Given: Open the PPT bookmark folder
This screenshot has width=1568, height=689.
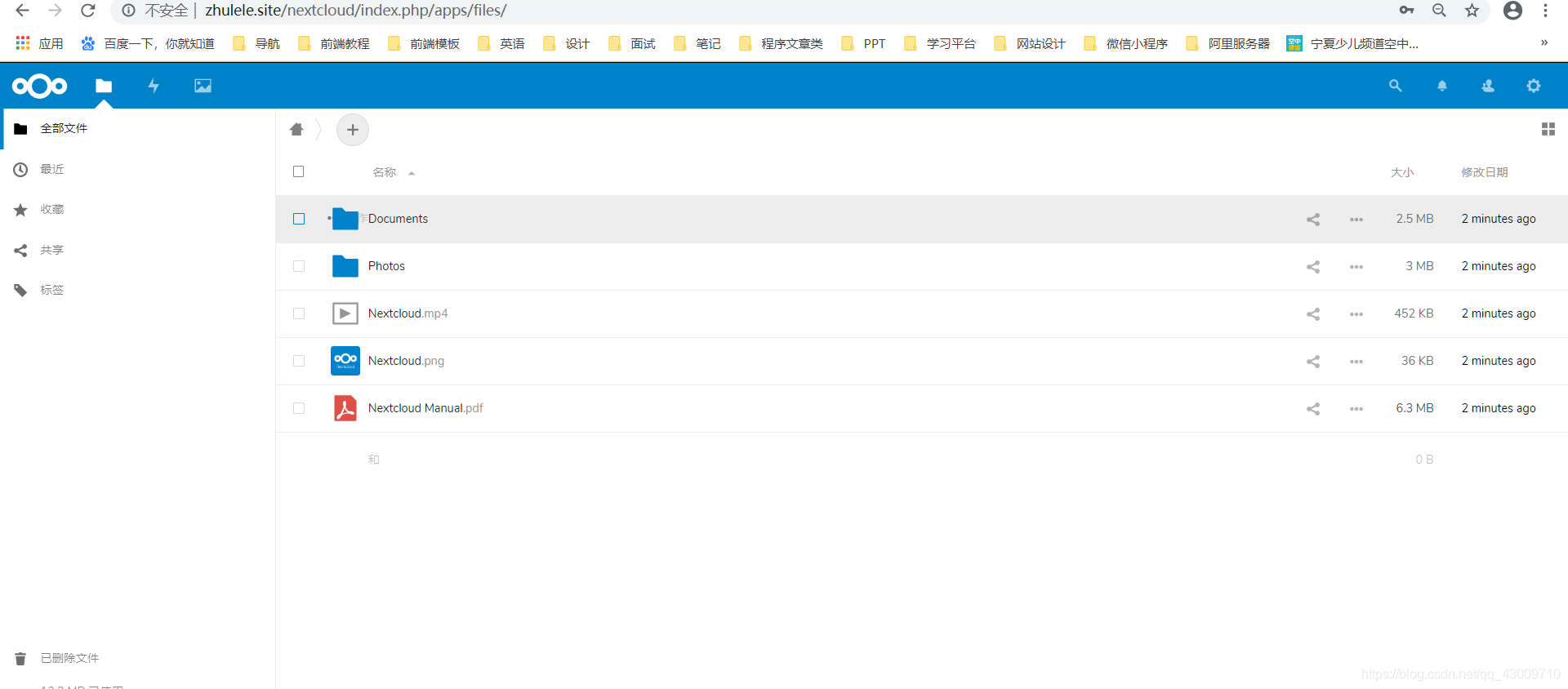Looking at the screenshot, I should pyautogui.click(x=863, y=43).
